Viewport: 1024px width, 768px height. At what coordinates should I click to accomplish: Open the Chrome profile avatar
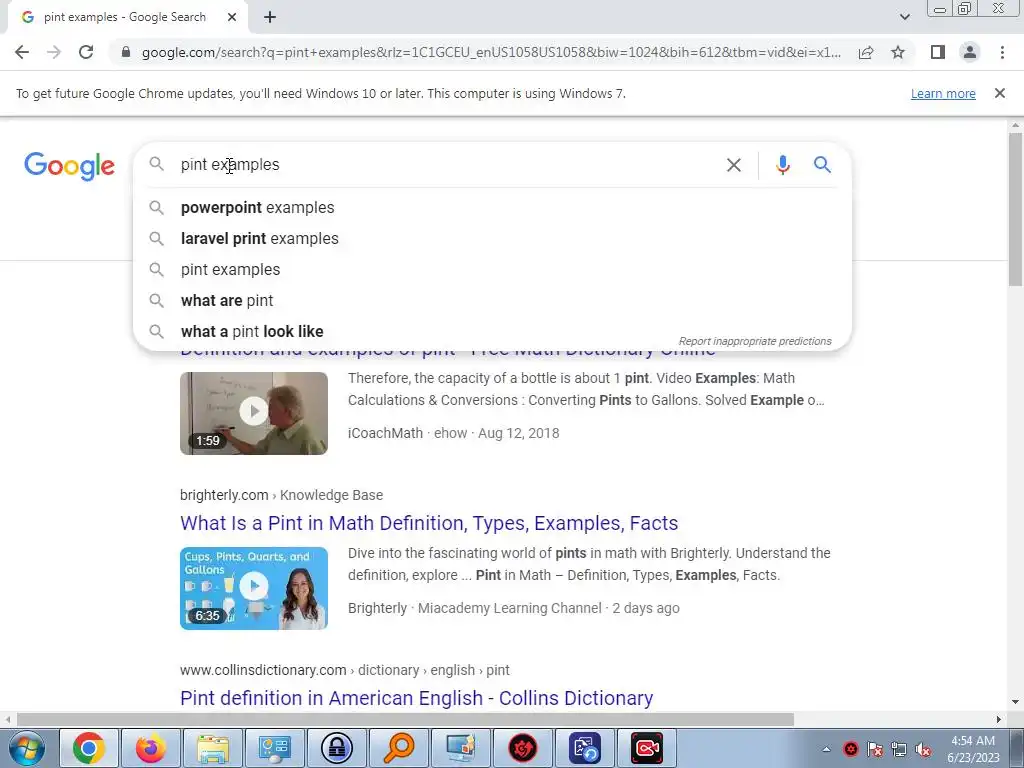[970, 52]
